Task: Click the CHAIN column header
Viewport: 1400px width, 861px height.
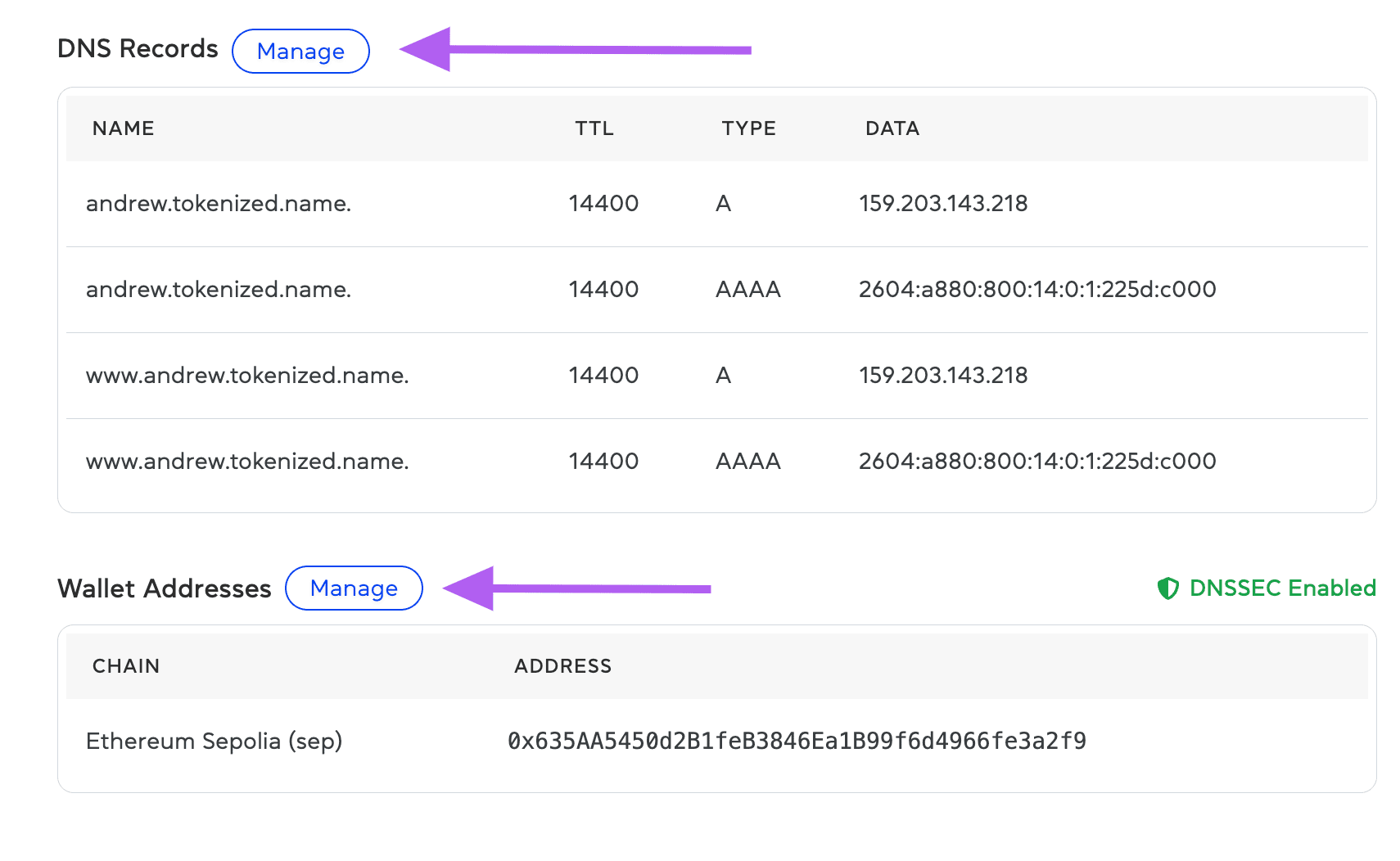Action: coord(125,666)
